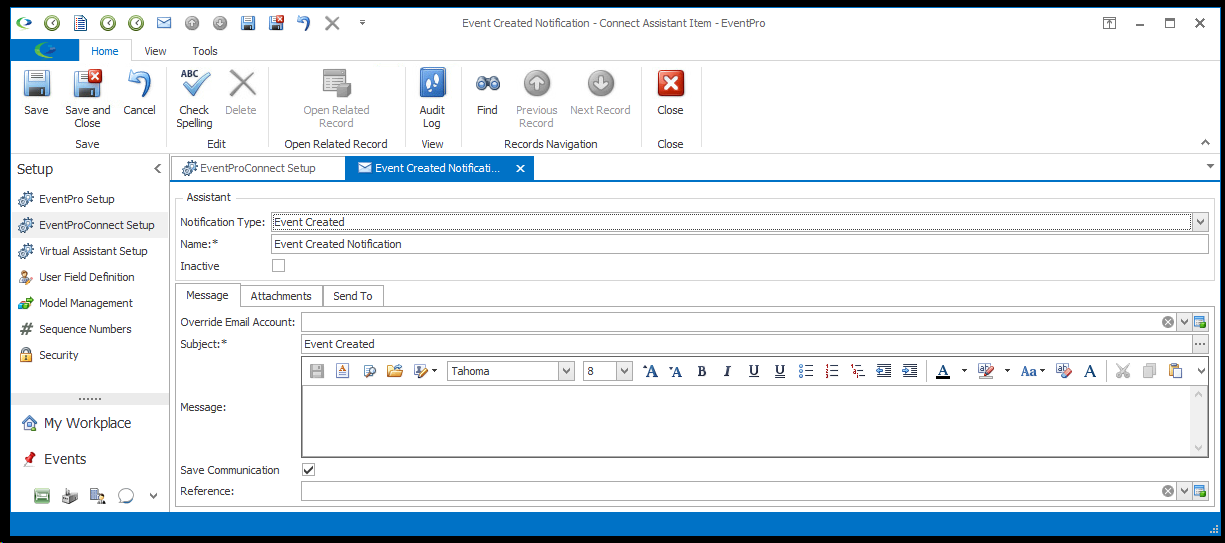Screen dimensions: 1225x543
Task: Click document icon in quick access toolbar
Action: click(x=80, y=23)
